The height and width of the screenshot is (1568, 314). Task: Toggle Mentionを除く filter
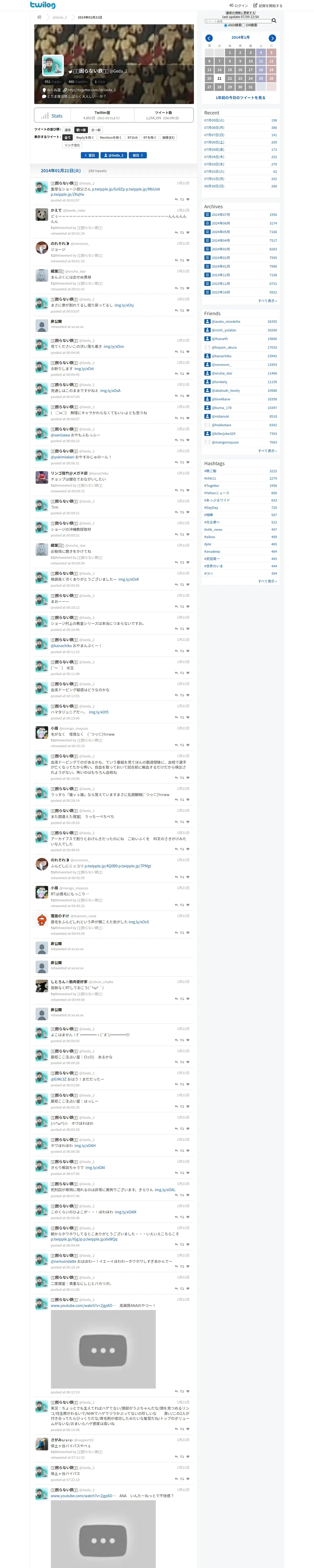(110, 137)
